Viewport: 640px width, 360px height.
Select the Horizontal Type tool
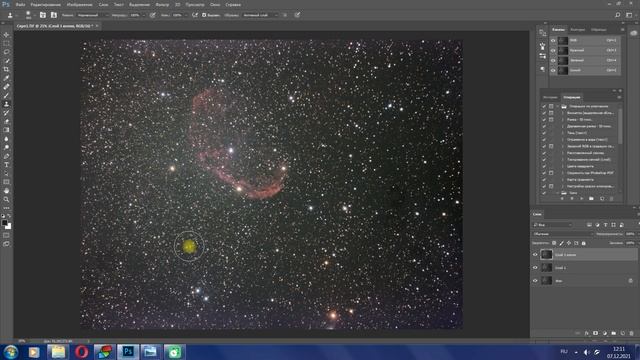click(6, 164)
